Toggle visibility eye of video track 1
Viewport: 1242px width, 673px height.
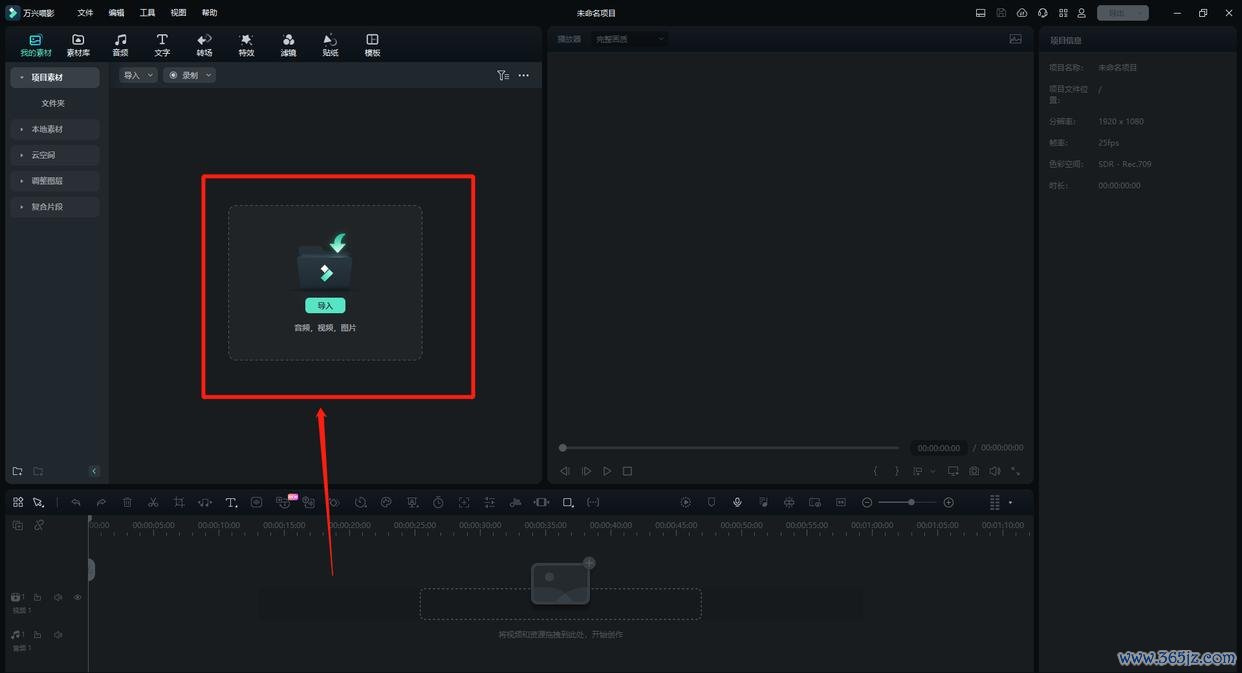click(77, 597)
